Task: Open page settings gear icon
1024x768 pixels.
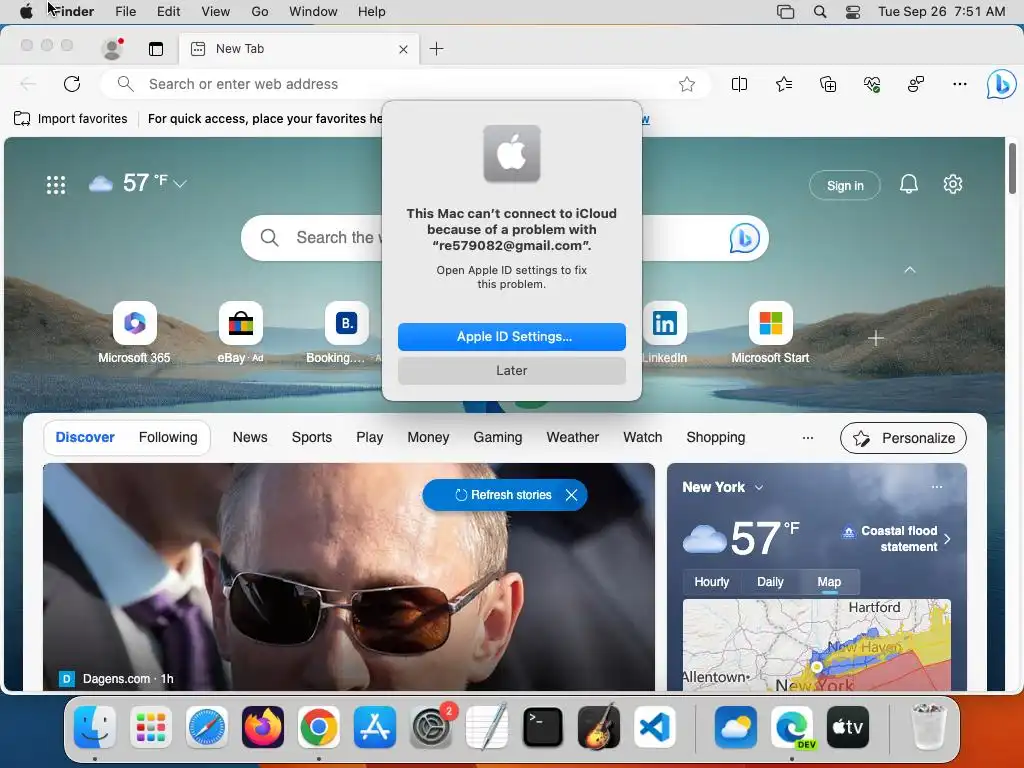Action: tap(953, 184)
